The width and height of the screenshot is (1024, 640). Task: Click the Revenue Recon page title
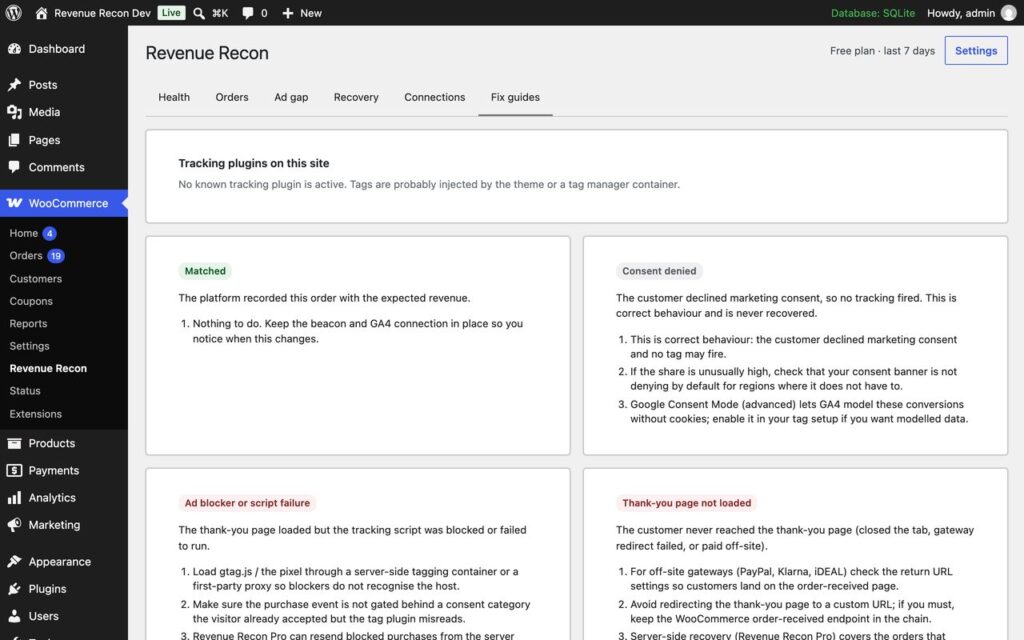click(x=207, y=53)
